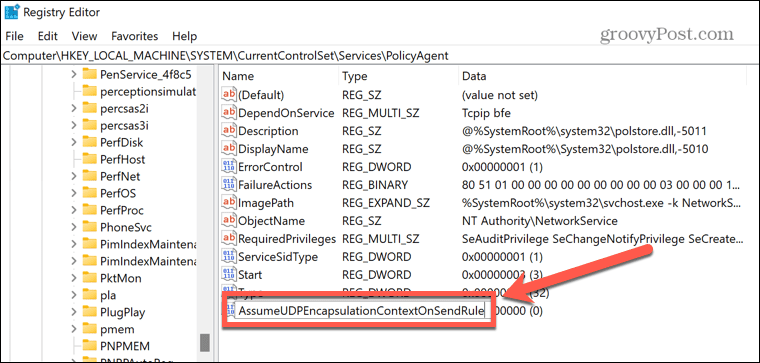Expand the PhoneSvc key
This screenshot has height=363, width=760.
tap(74, 227)
